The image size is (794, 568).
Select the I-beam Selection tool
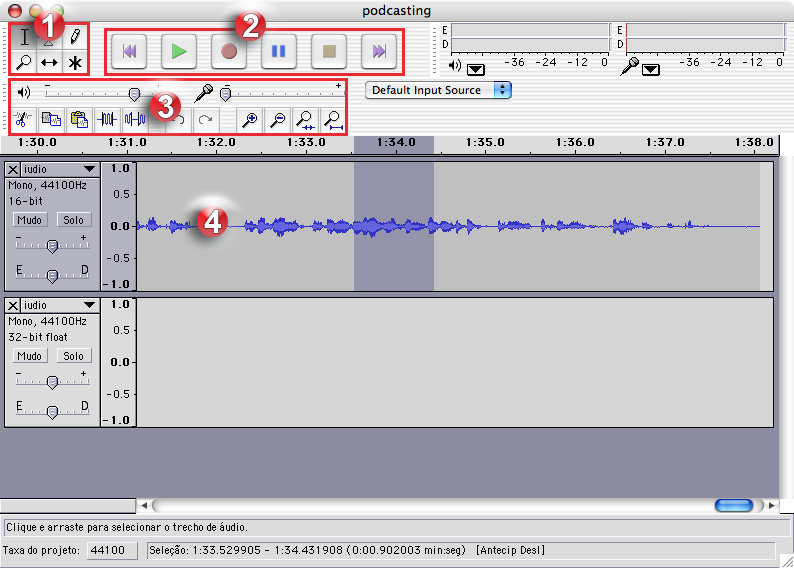[x=24, y=37]
